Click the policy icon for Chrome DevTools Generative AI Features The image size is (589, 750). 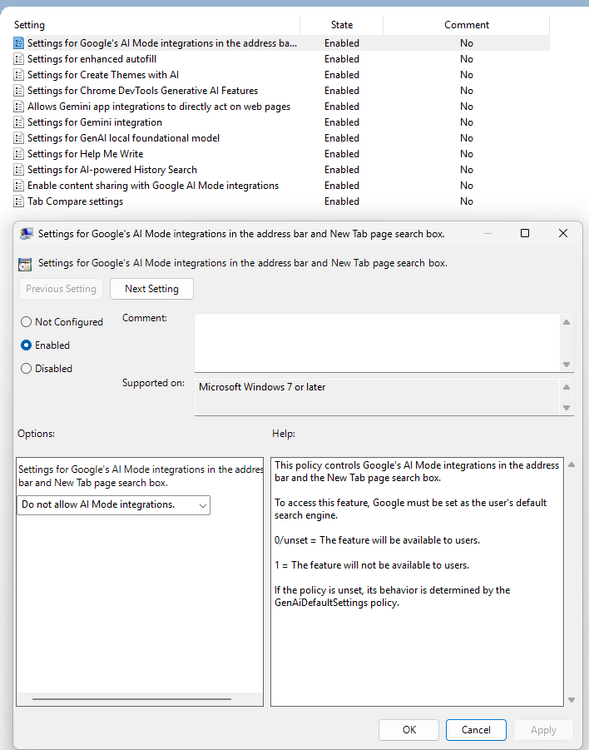[18, 90]
